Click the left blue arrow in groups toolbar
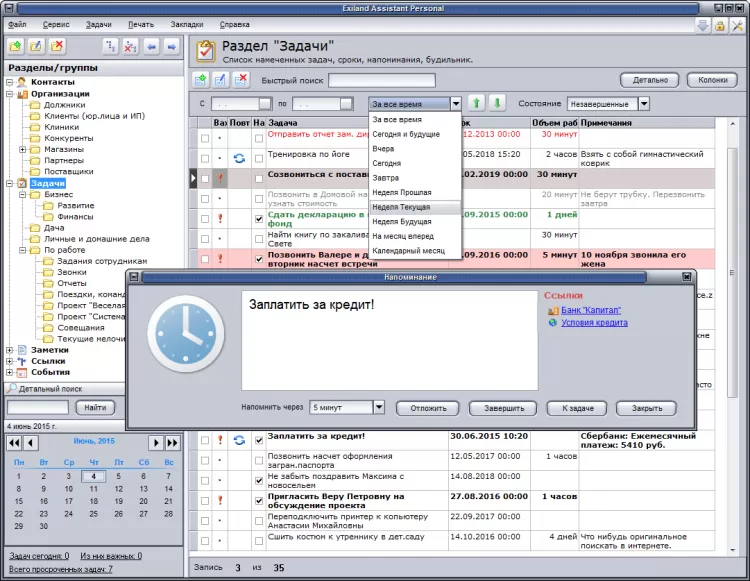This screenshot has width=750, height=581. [151, 47]
